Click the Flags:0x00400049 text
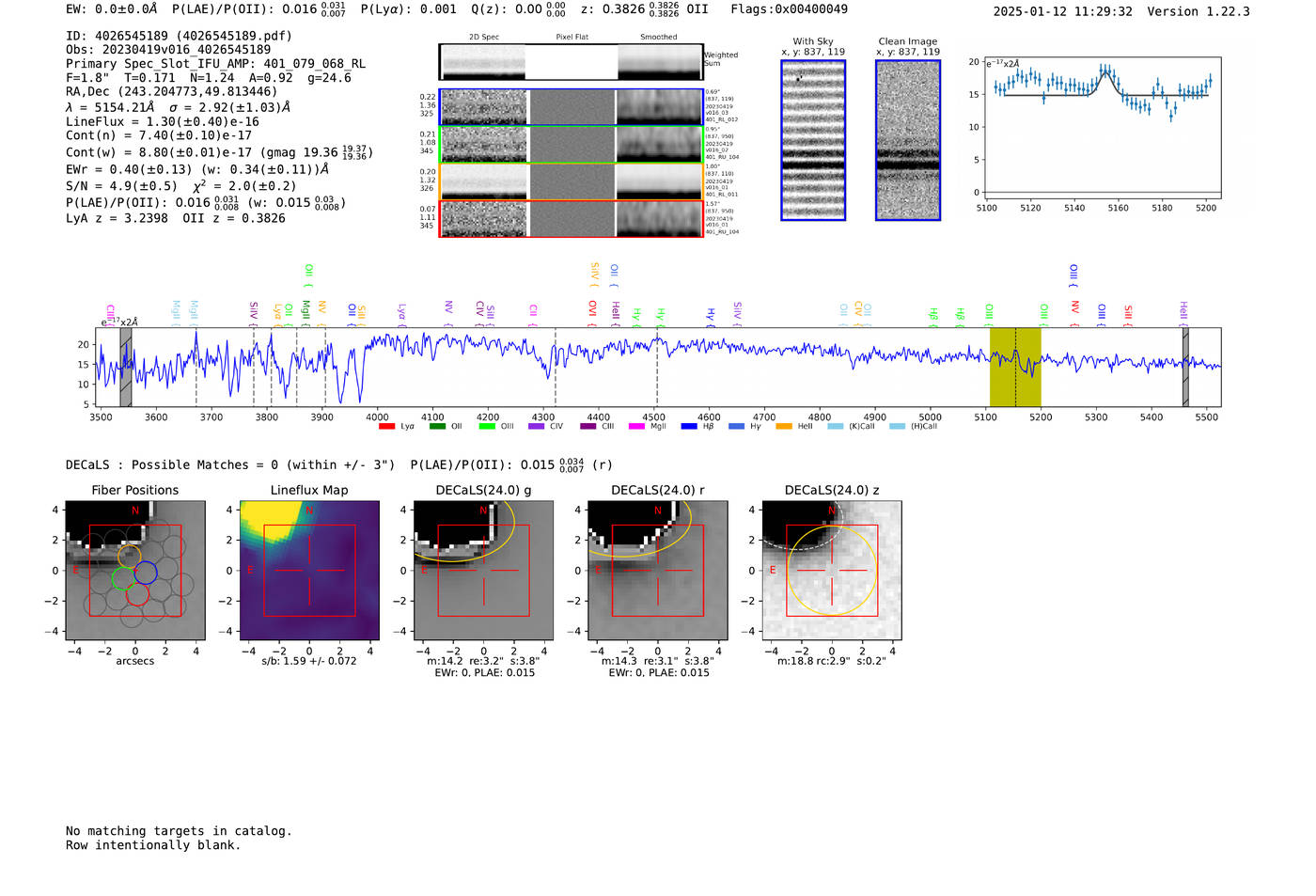 tap(789, 9)
